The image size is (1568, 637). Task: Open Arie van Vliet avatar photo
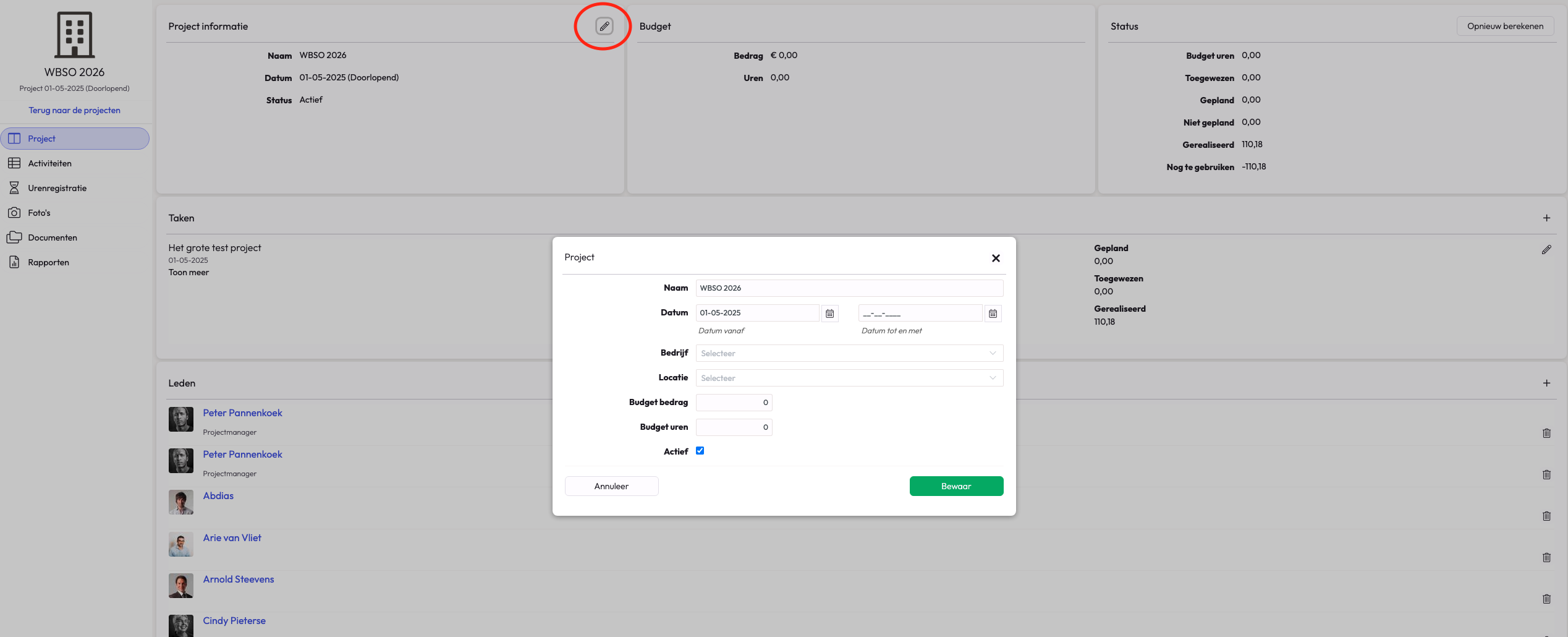coord(181,544)
